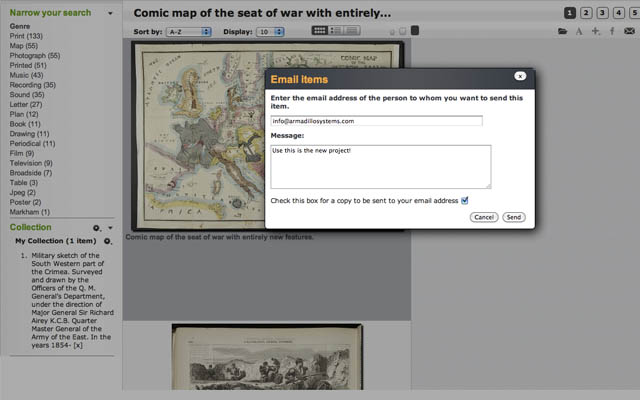
Task: Open the Display count dropdown
Action: [270, 32]
